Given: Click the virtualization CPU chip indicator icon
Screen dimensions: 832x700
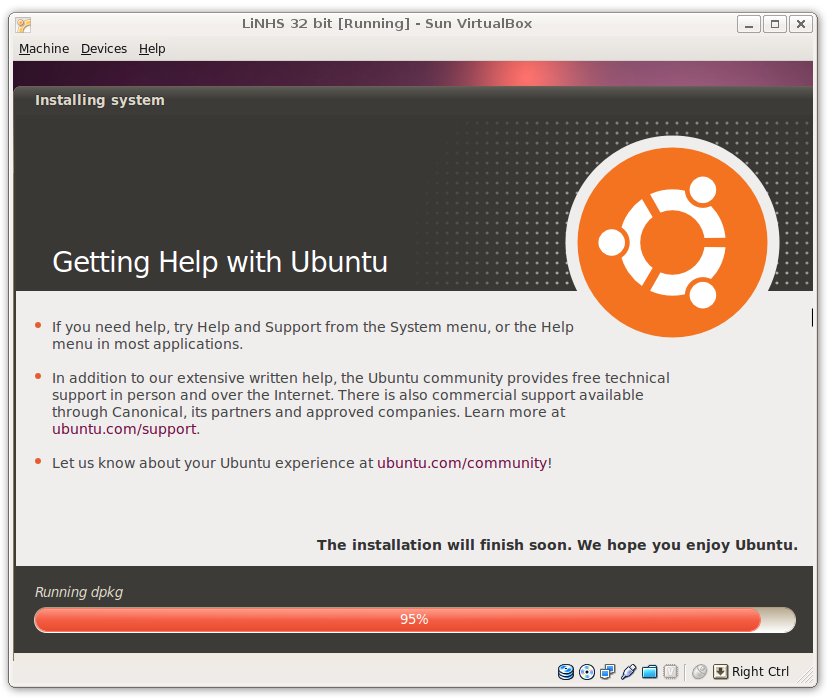Looking at the screenshot, I should (671, 672).
